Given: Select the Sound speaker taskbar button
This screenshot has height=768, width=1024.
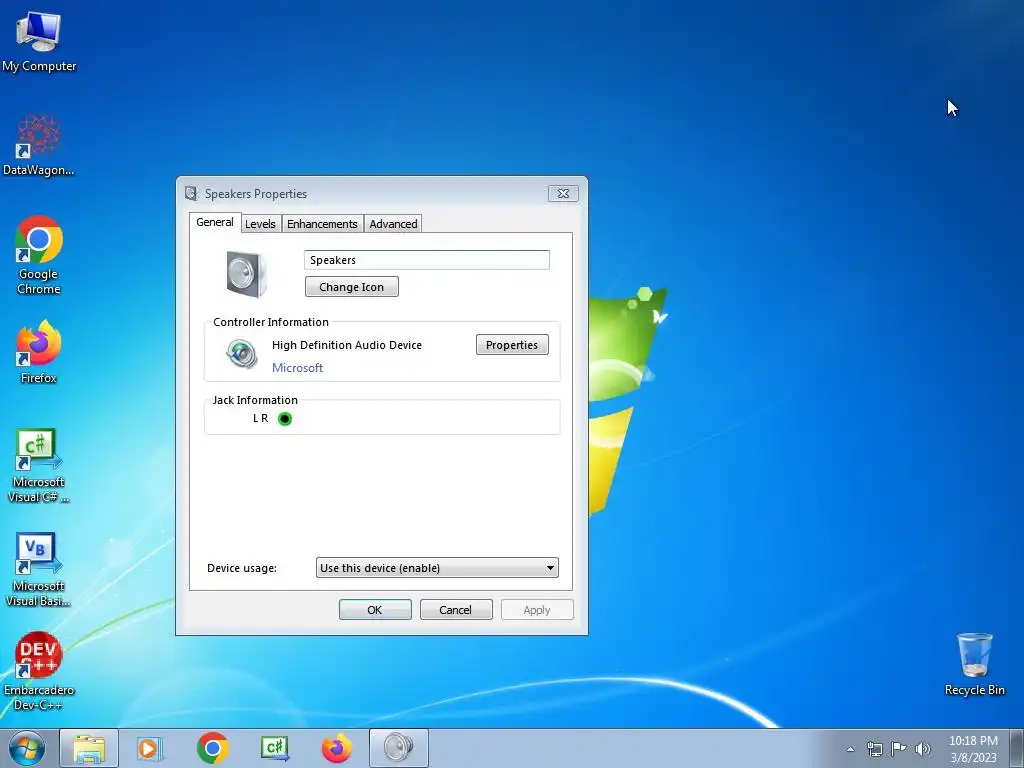Looking at the screenshot, I should tap(399, 748).
